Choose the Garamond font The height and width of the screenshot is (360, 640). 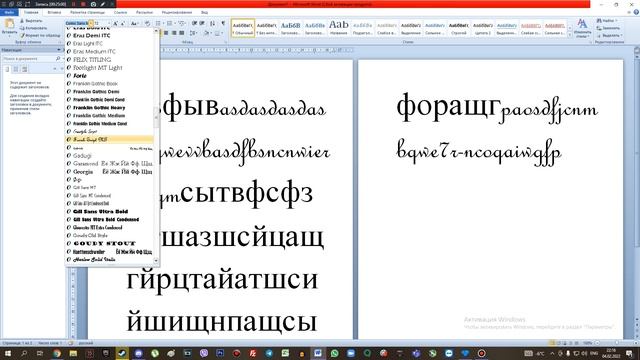pyautogui.click(x=109, y=163)
